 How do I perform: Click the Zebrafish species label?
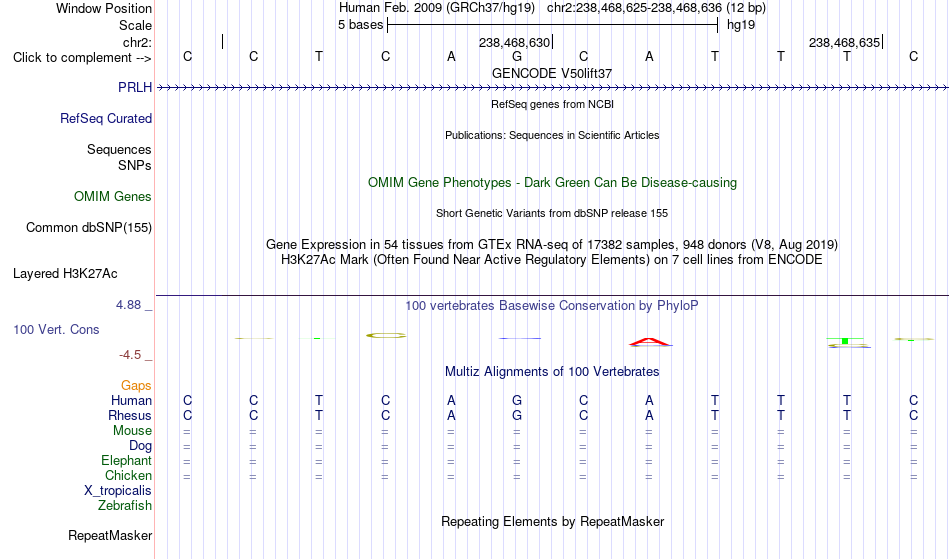125,505
